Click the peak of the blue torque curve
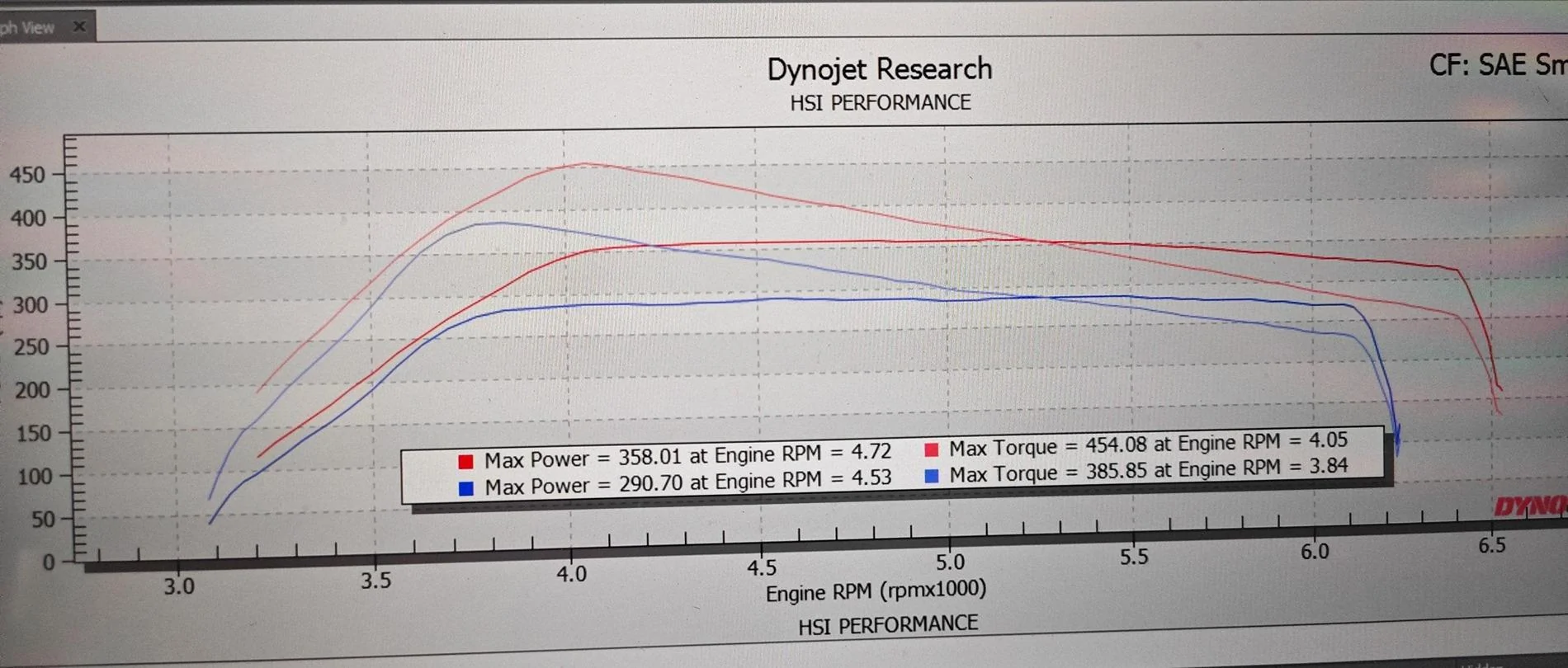The height and width of the screenshot is (668, 1568). pyautogui.click(x=499, y=223)
